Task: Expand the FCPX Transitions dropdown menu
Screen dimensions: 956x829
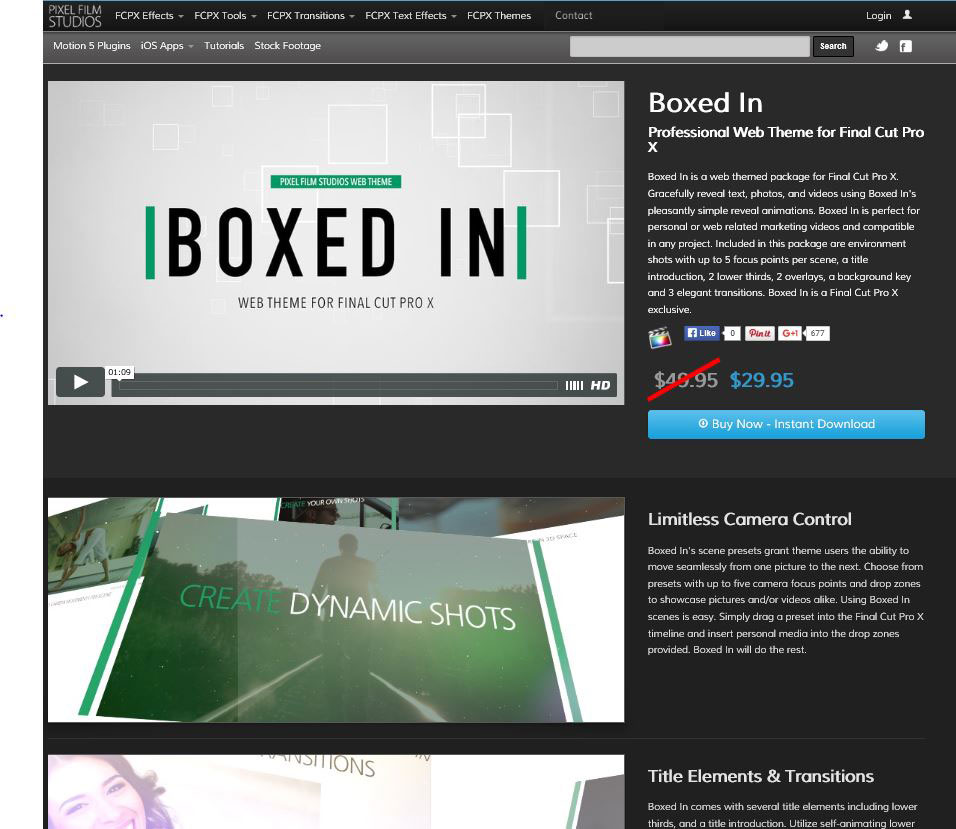Action: tap(311, 16)
